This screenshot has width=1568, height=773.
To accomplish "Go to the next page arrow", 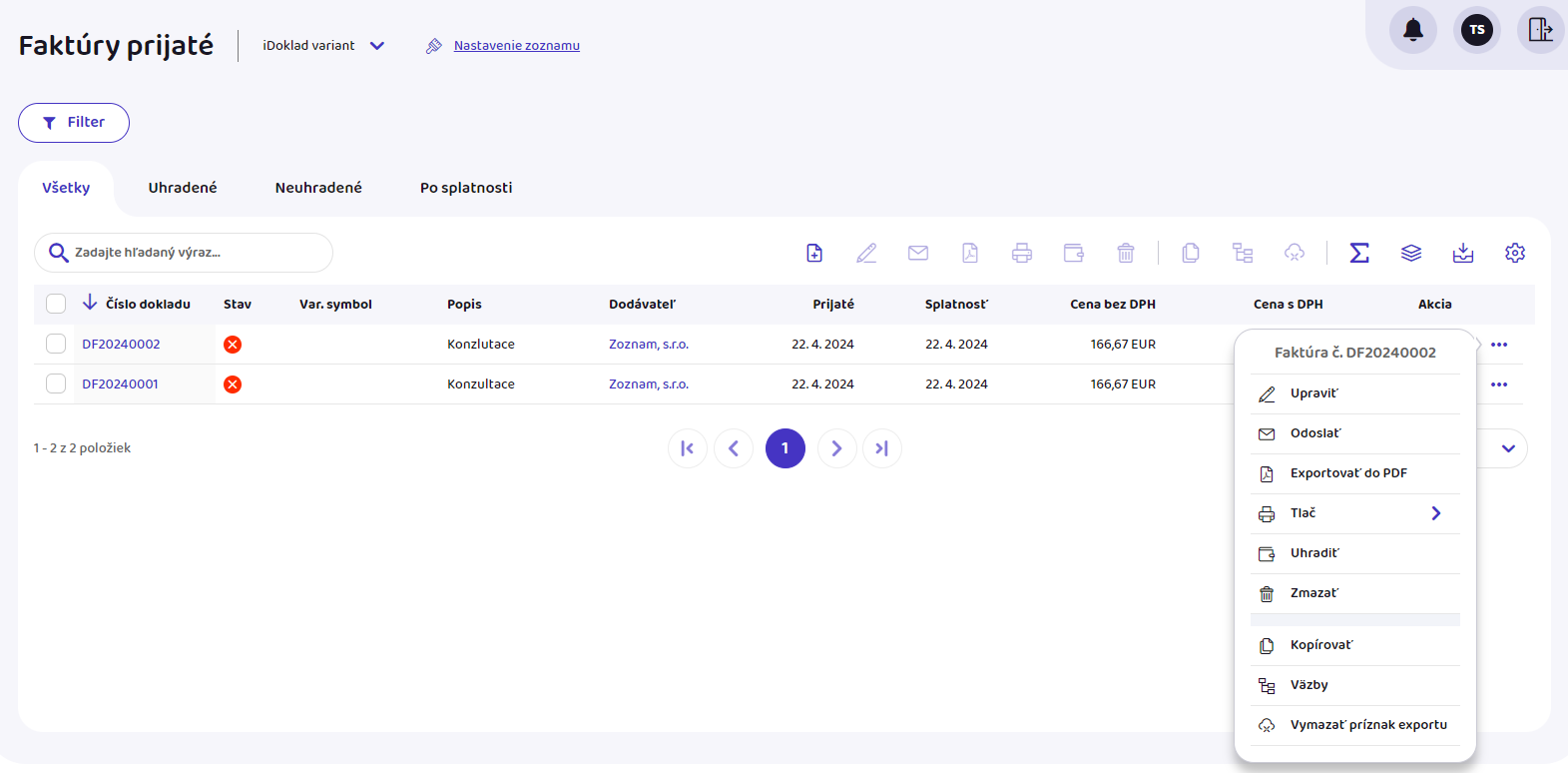I will (836, 448).
